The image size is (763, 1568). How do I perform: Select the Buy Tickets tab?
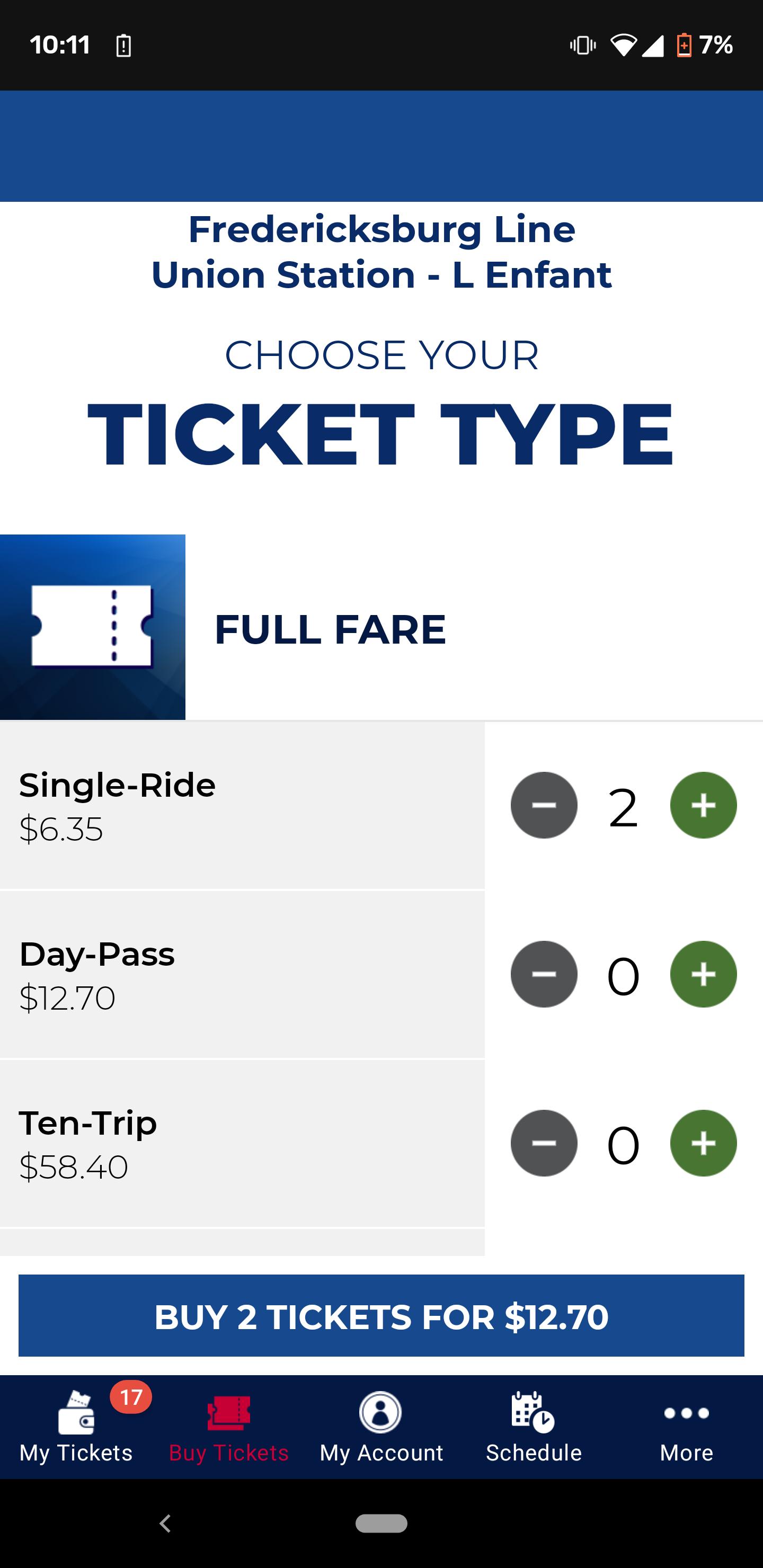[229, 1427]
